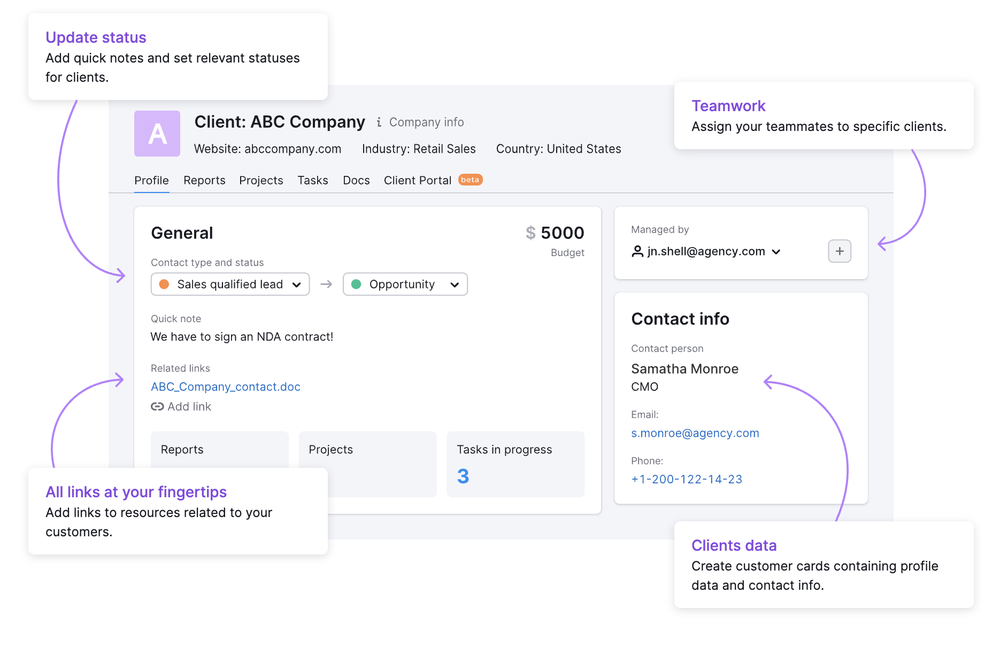
Task: Click the ABC Company avatar letter
Action: click(156, 133)
